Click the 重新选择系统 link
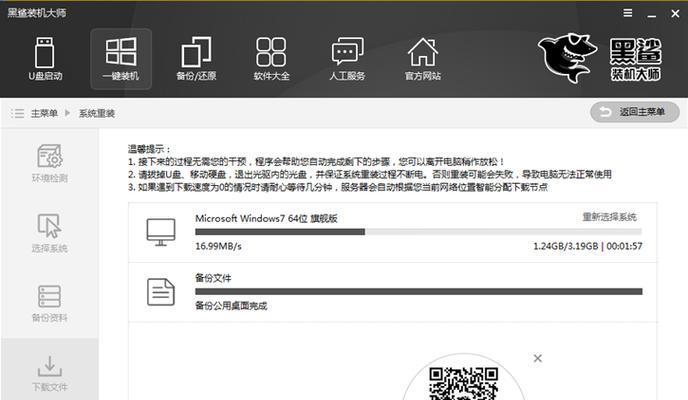This screenshot has height=400, width=688. [x=609, y=217]
